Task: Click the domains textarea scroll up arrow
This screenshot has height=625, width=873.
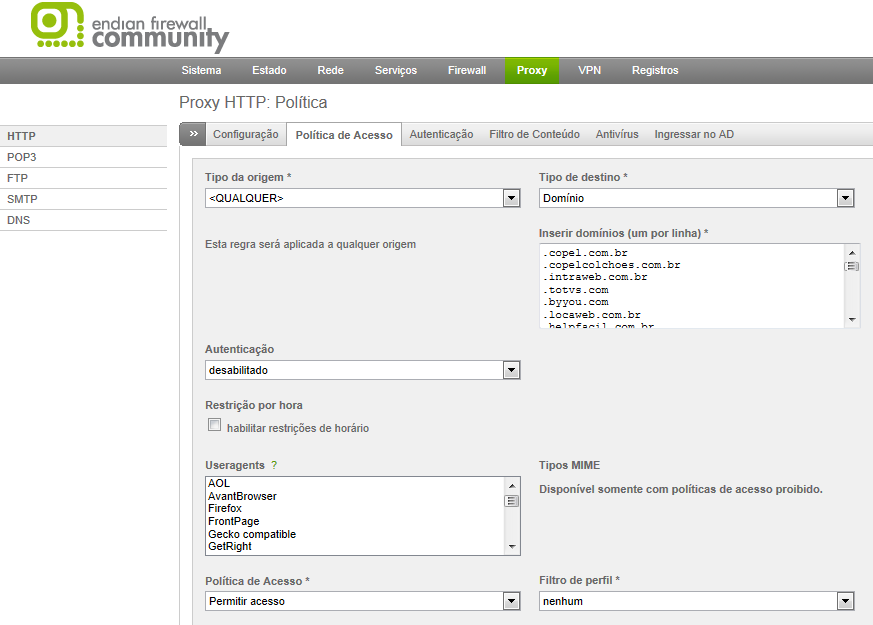Action: (852, 253)
